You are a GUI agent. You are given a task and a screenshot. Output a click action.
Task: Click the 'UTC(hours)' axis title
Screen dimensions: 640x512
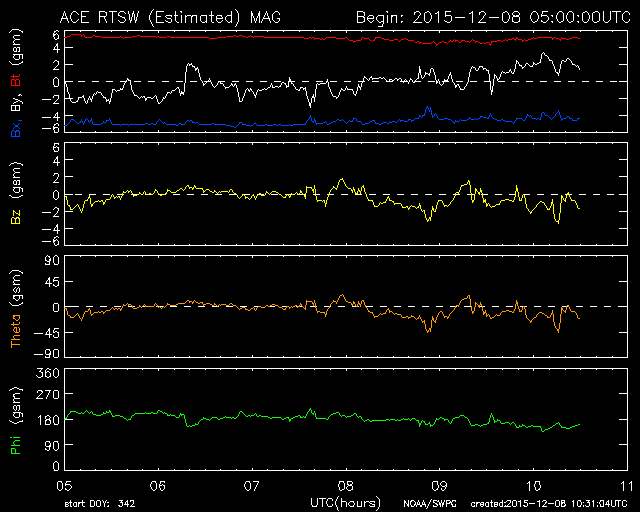point(345,503)
